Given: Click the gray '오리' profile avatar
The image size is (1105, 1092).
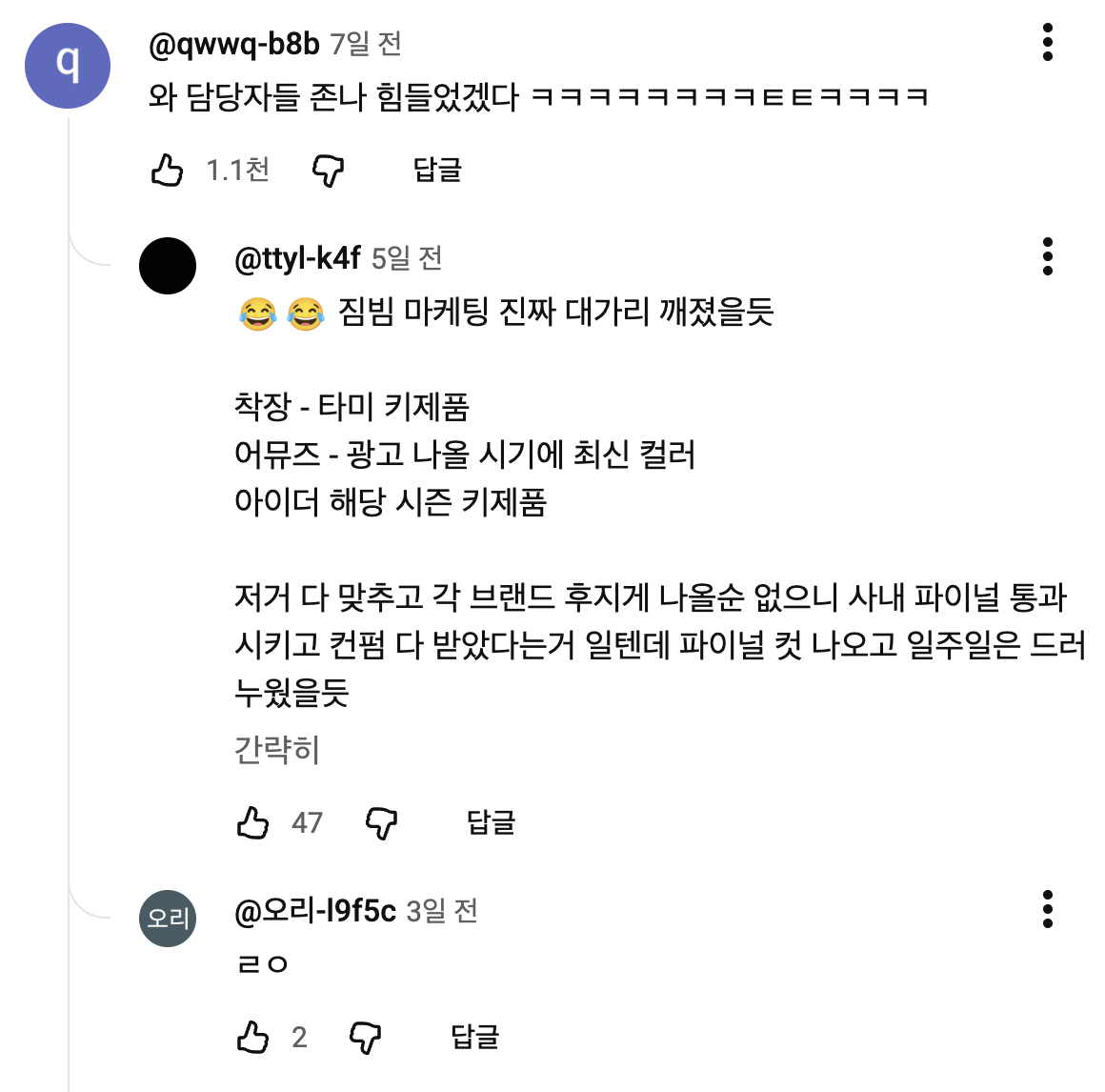Looking at the screenshot, I should pos(168,919).
